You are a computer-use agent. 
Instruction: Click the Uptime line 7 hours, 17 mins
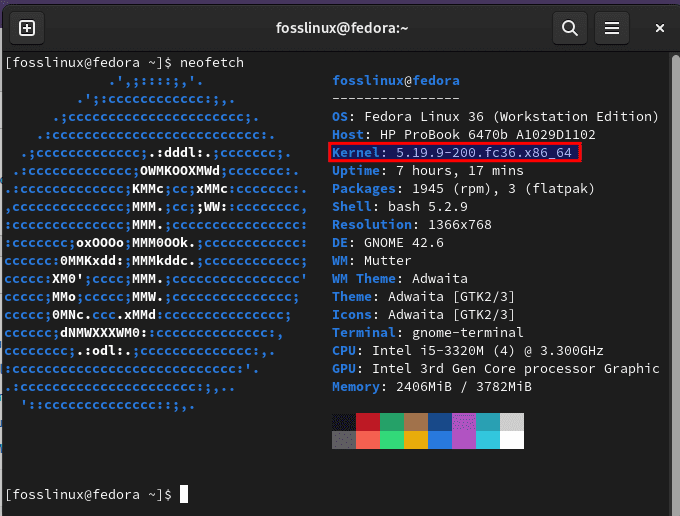[428, 171]
